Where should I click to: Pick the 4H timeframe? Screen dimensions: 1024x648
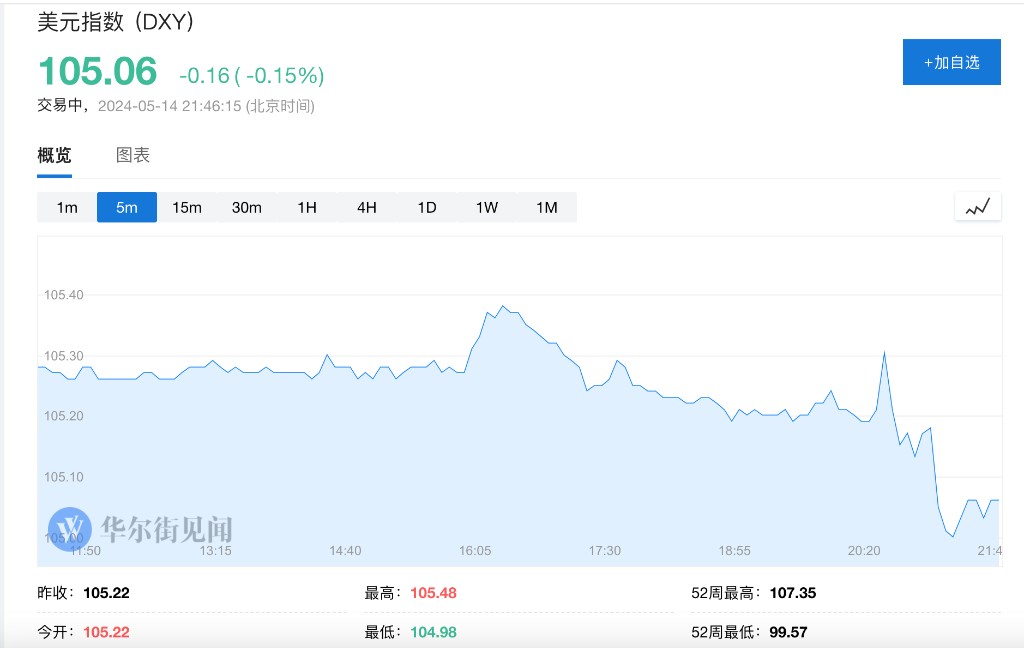pos(367,207)
